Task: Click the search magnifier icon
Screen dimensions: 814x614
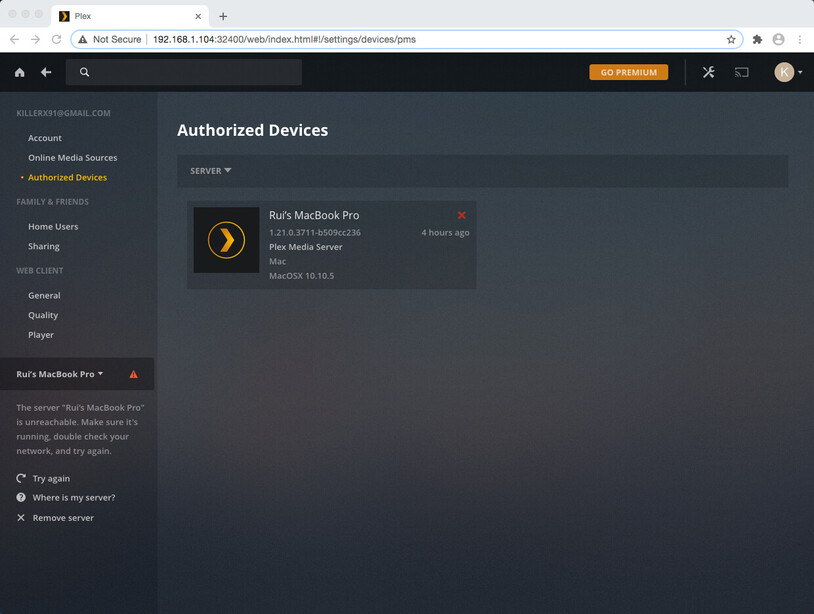Action: (x=85, y=72)
